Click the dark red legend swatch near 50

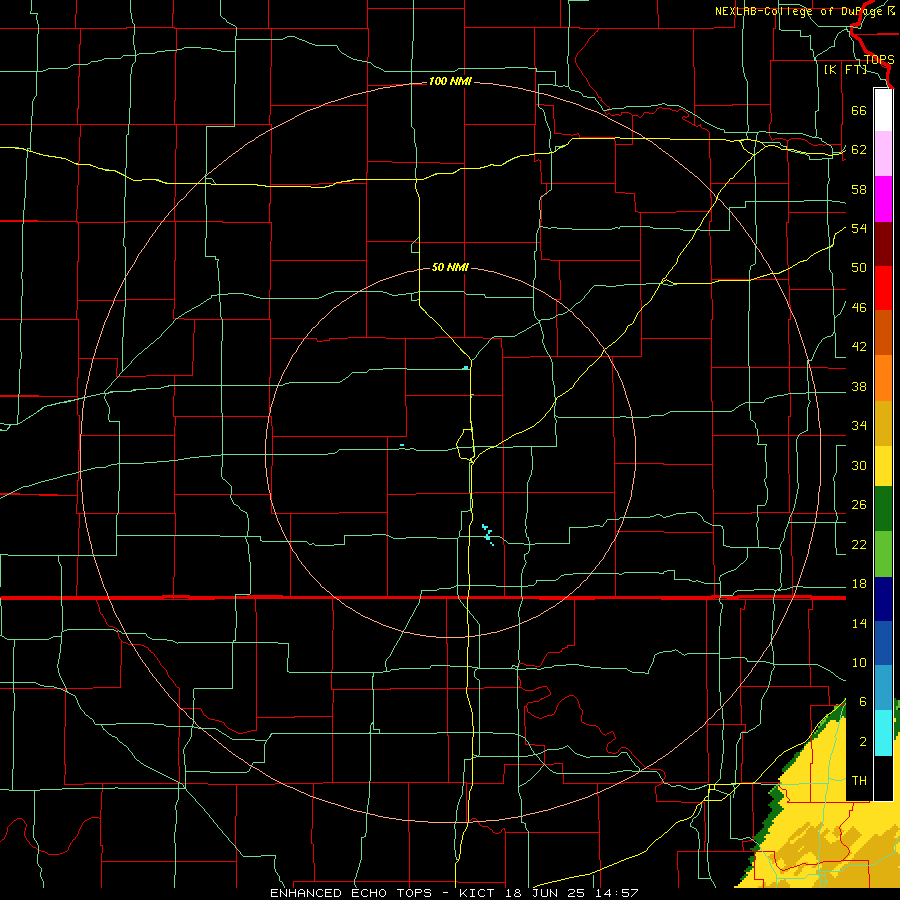pos(883,244)
